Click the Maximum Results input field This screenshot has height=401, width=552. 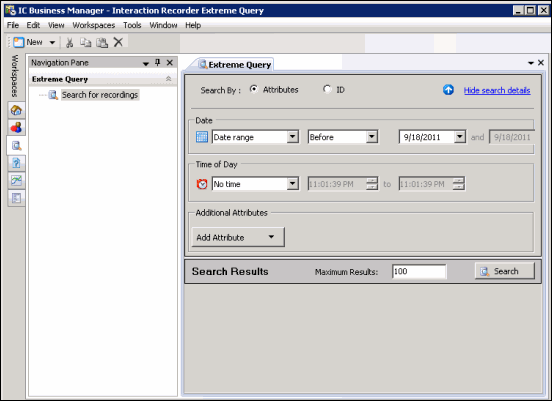[419, 271]
